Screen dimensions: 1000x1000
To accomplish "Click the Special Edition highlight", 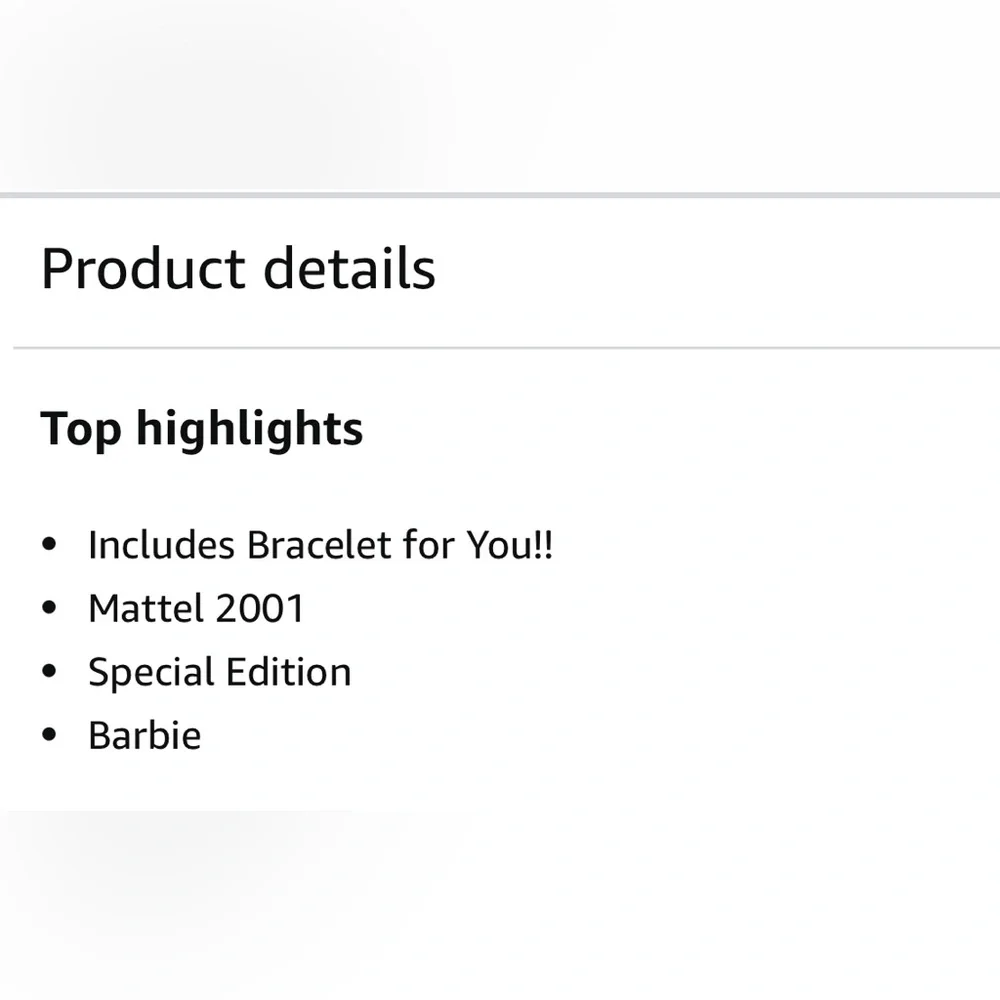I will coord(220,672).
